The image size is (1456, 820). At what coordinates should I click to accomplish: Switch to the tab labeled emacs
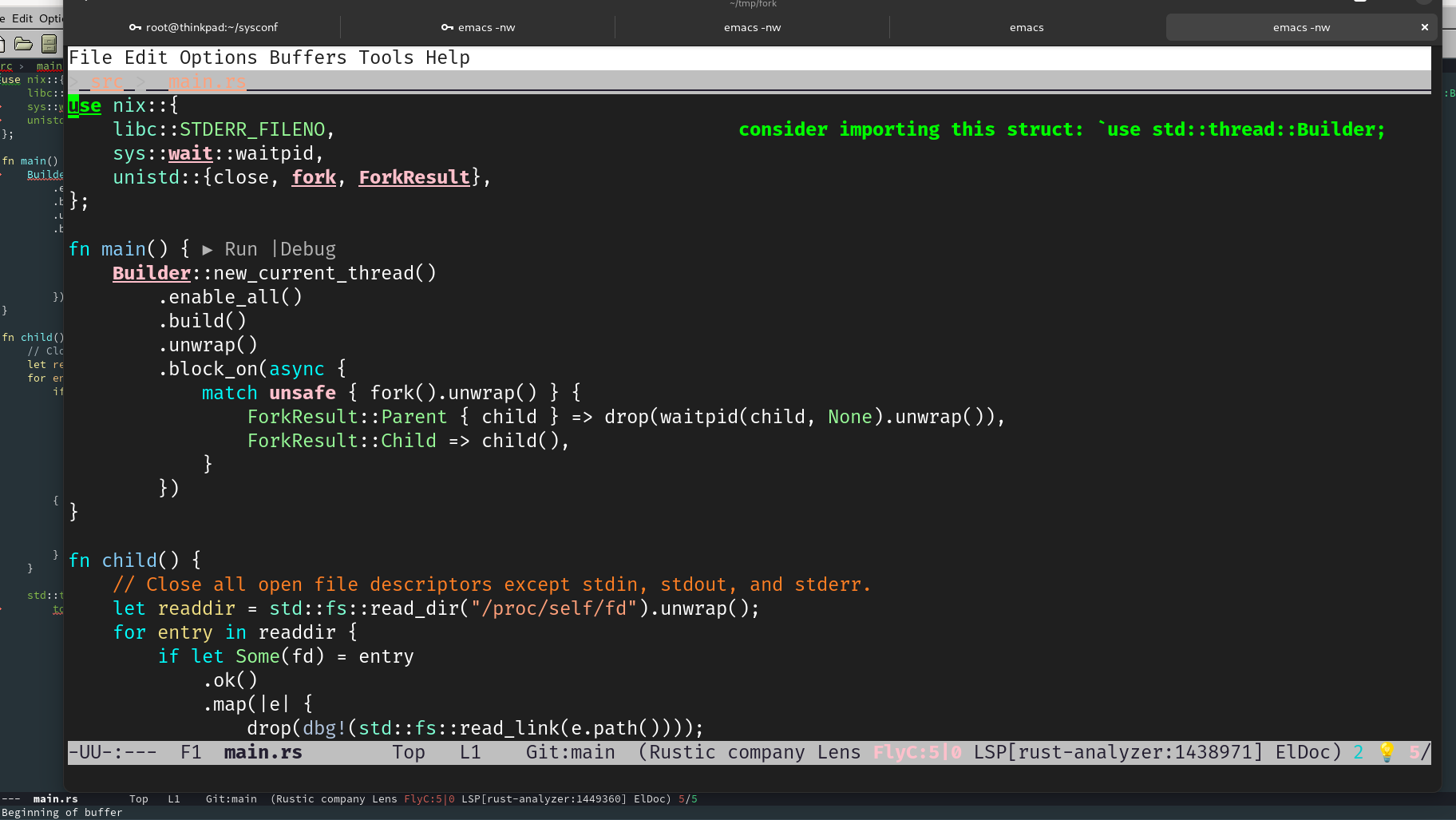(1027, 27)
